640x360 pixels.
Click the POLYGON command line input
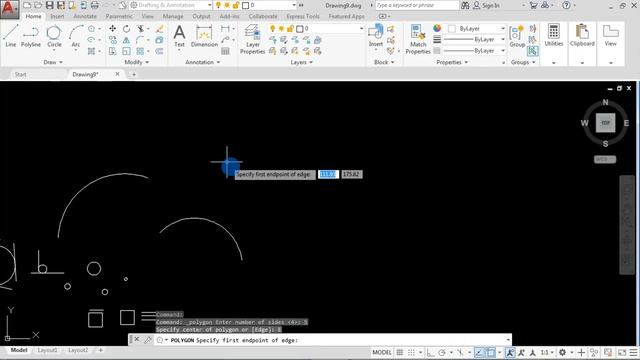click(x=320, y=340)
